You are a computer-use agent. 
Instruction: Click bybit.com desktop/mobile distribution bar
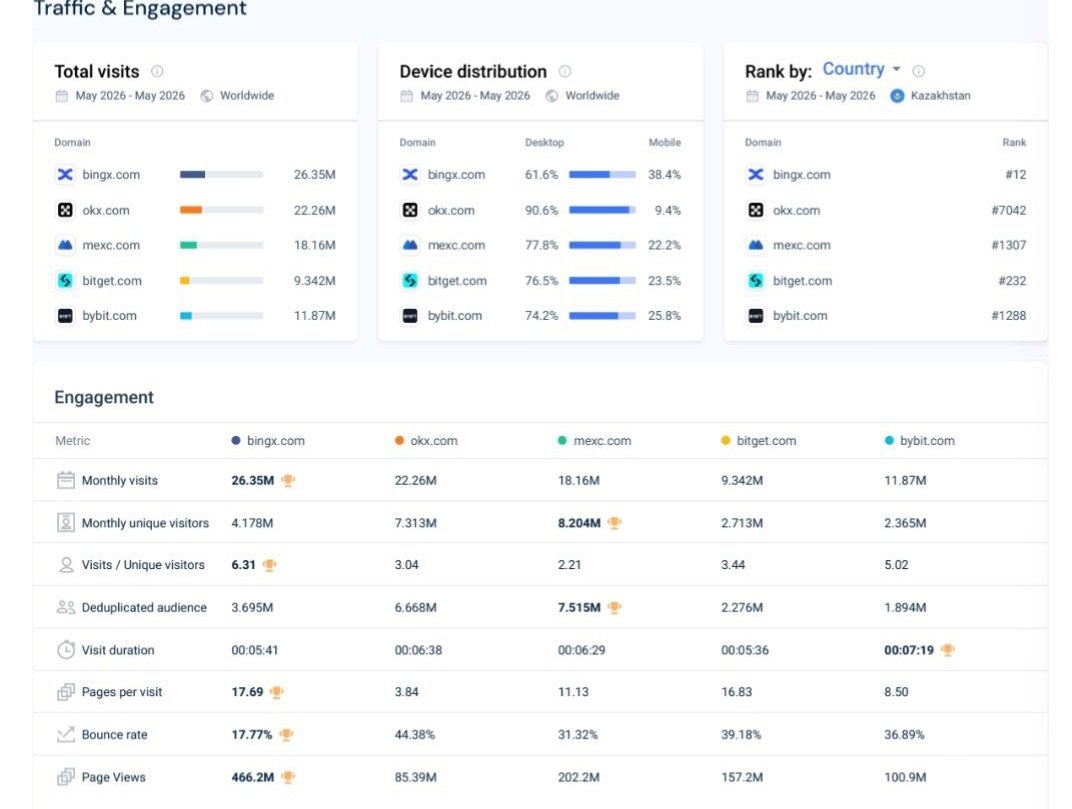(x=602, y=316)
